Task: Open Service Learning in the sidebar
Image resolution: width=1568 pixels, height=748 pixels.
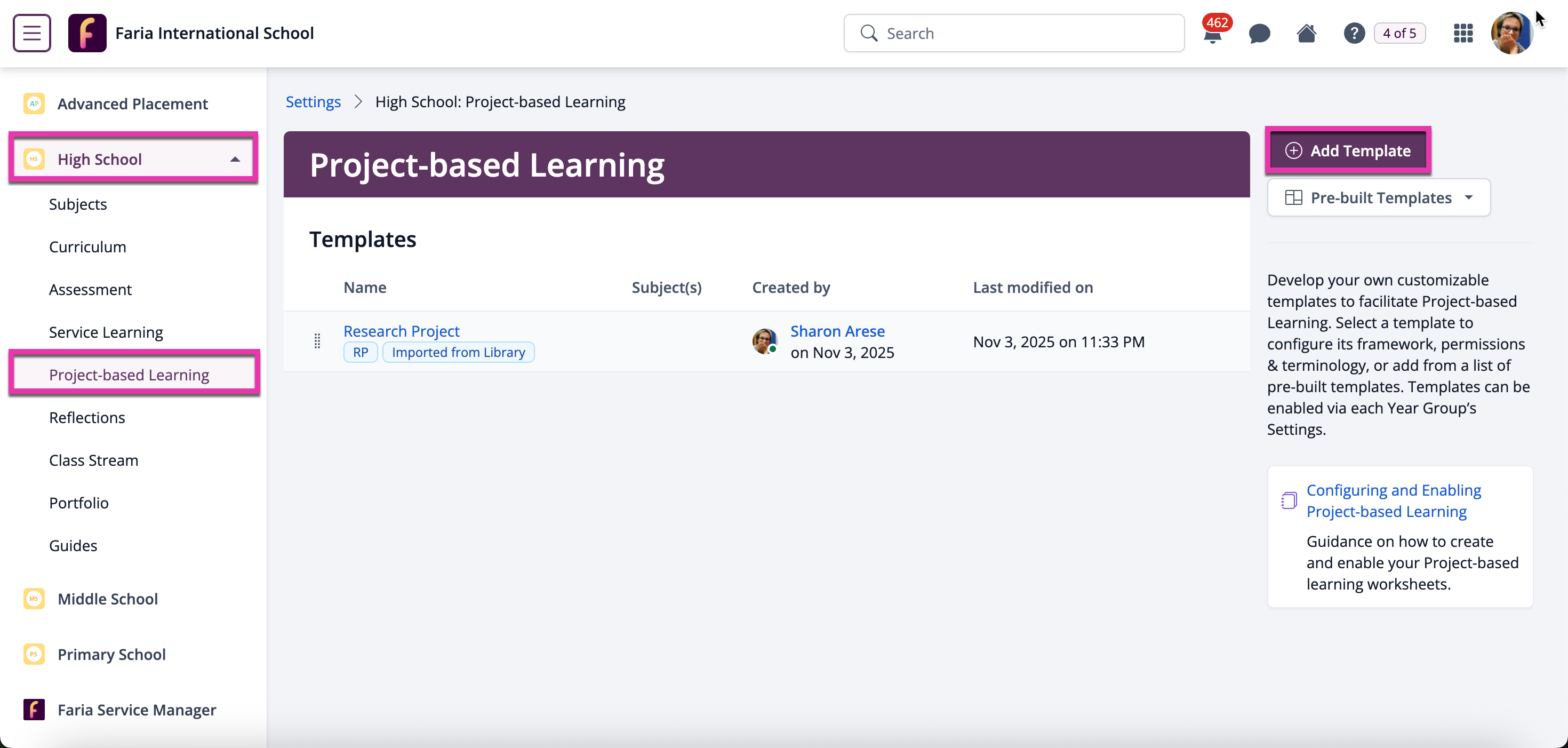Action: (106, 332)
